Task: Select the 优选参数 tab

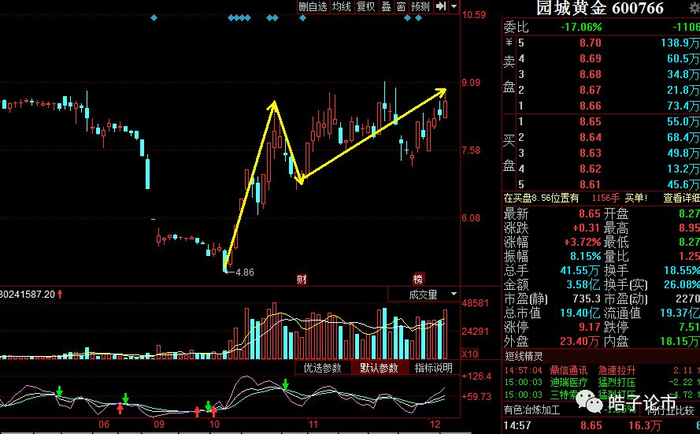Action: coord(322,368)
